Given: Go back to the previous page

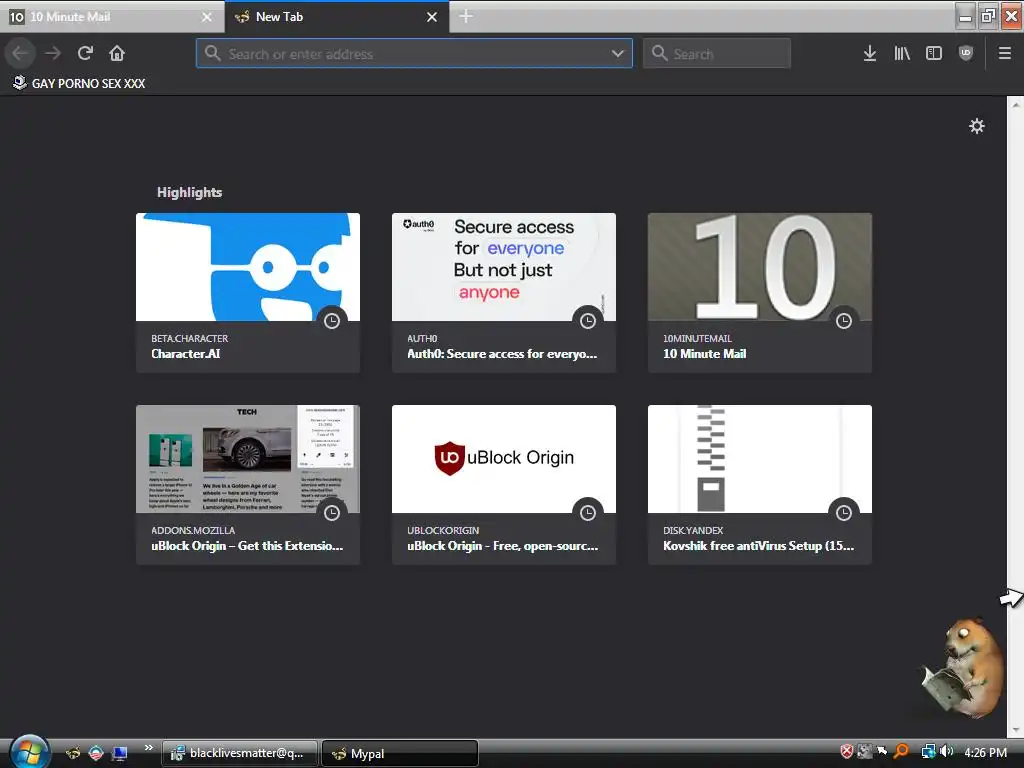Looking at the screenshot, I should coord(20,53).
